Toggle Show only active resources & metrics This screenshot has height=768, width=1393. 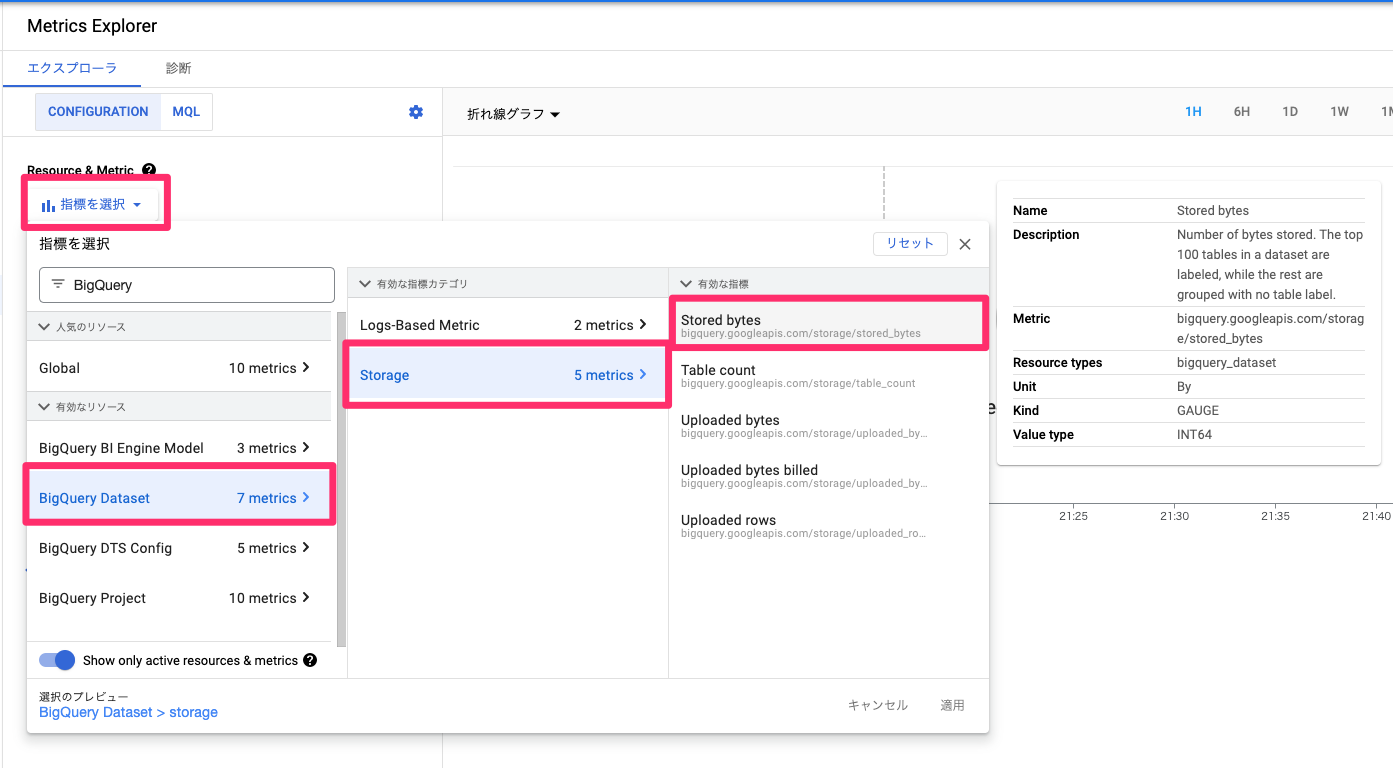pos(57,660)
